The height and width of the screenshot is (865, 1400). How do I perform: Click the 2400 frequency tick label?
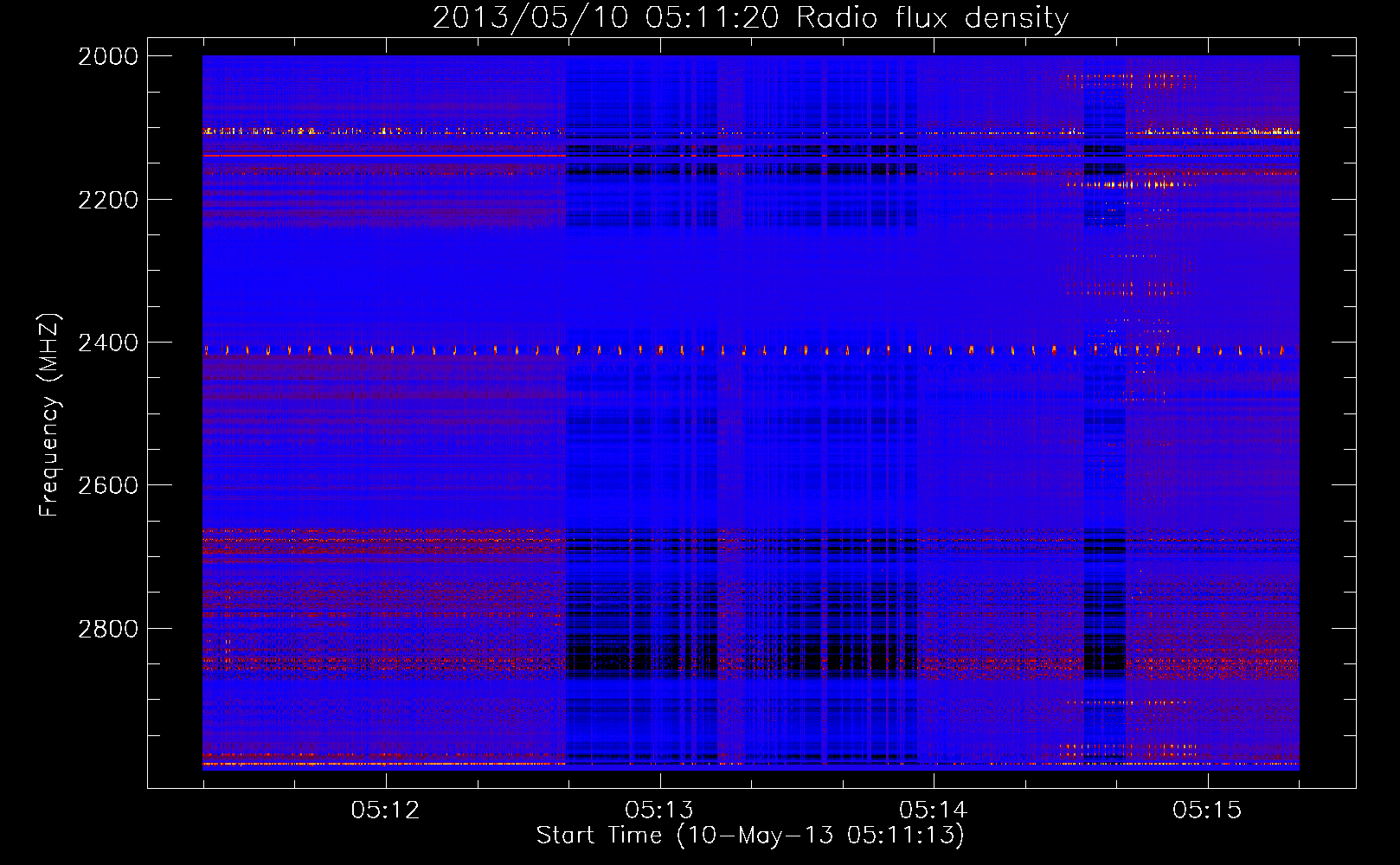(x=108, y=343)
